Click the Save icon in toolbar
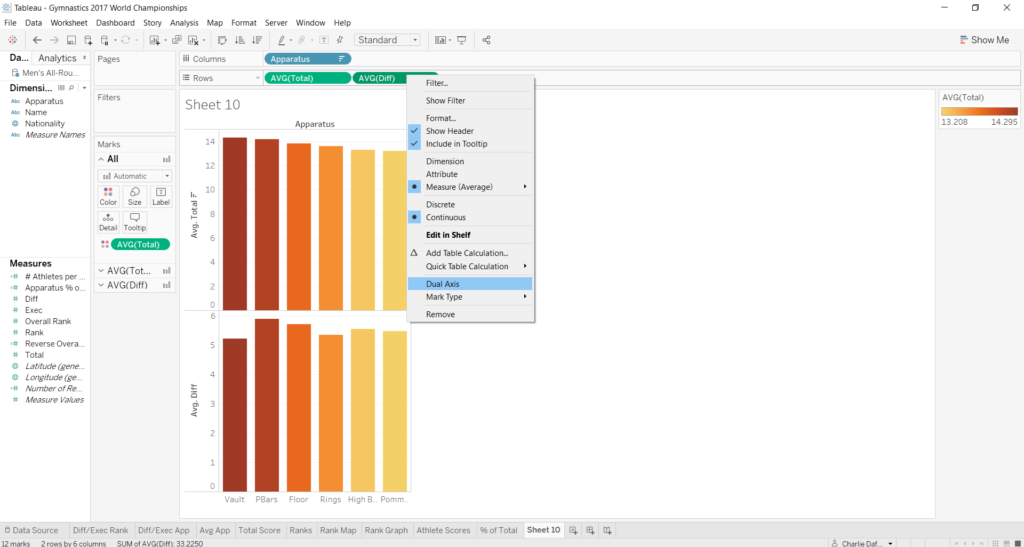The width and height of the screenshot is (1024, 547). pyautogui.click(x=71, y=40)
